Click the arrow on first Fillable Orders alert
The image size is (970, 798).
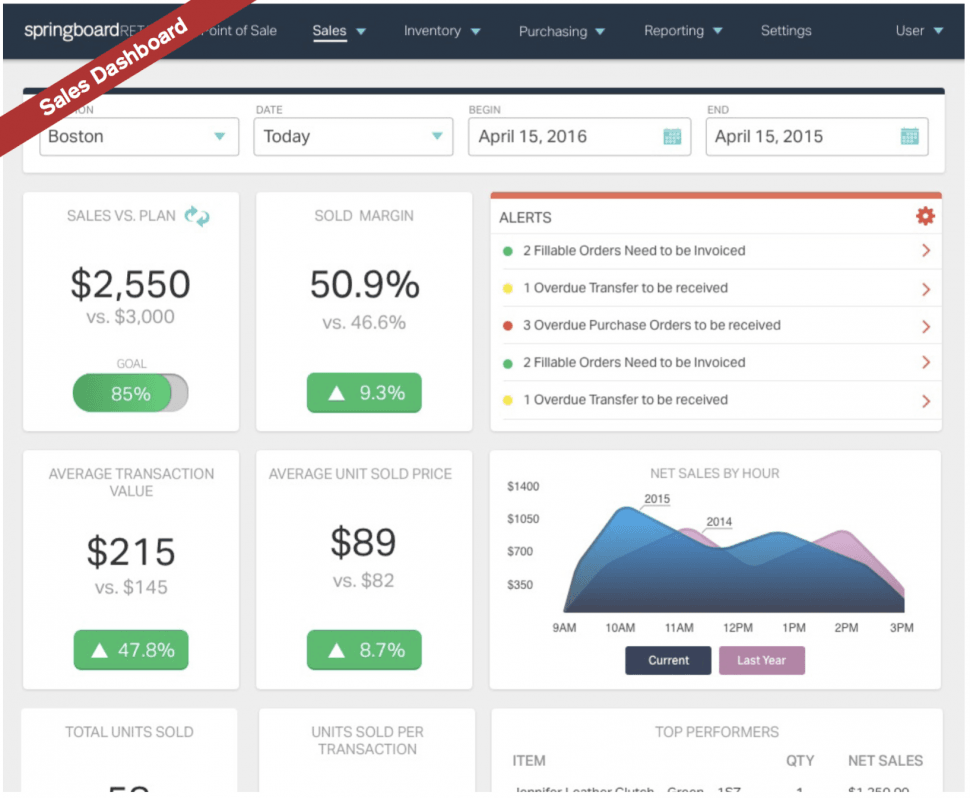(x=925, y=251)
